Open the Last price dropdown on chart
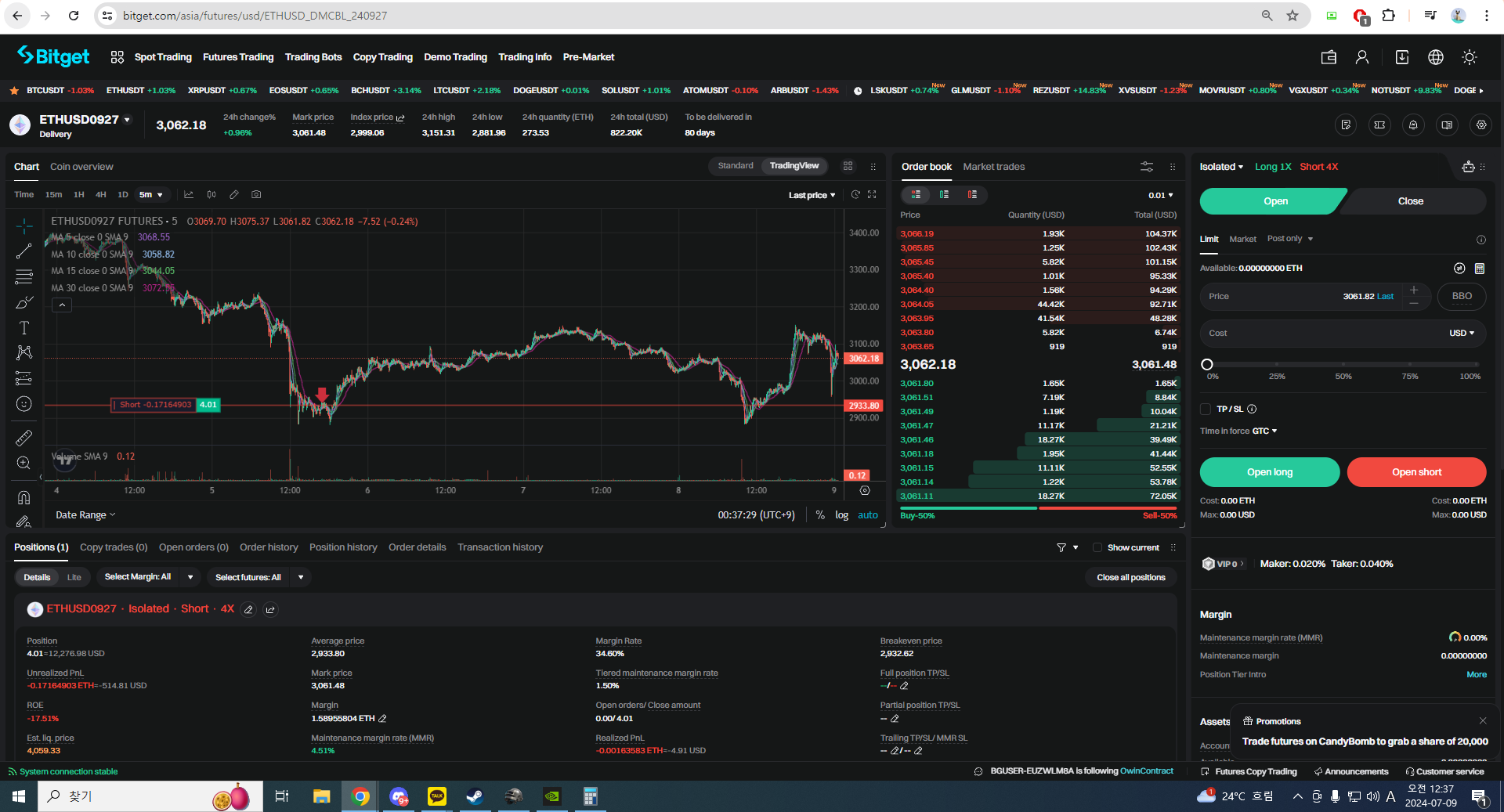 point(812,195)
